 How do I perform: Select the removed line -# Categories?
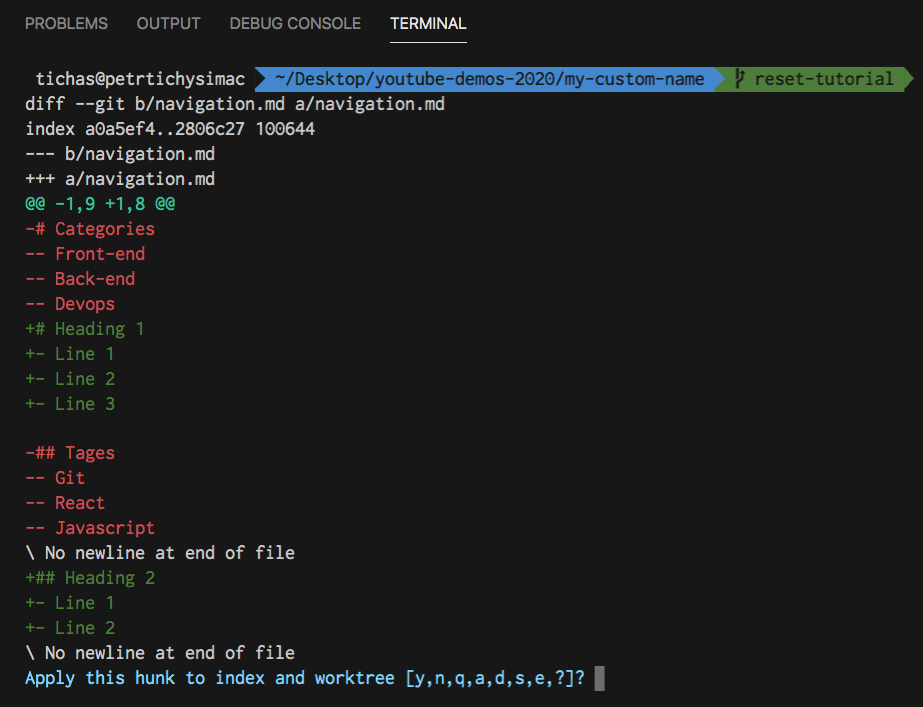[x=90, y=228]
